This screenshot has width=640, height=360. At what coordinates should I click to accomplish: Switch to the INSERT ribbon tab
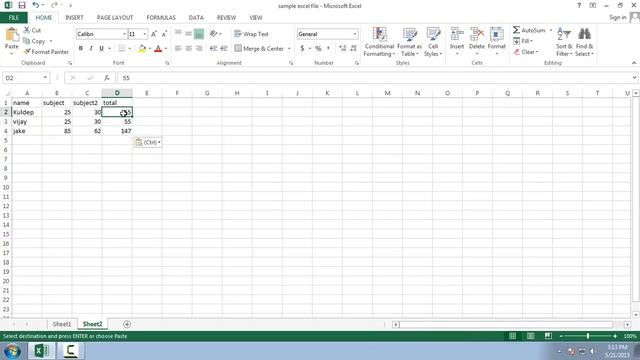tap(74, 18)
